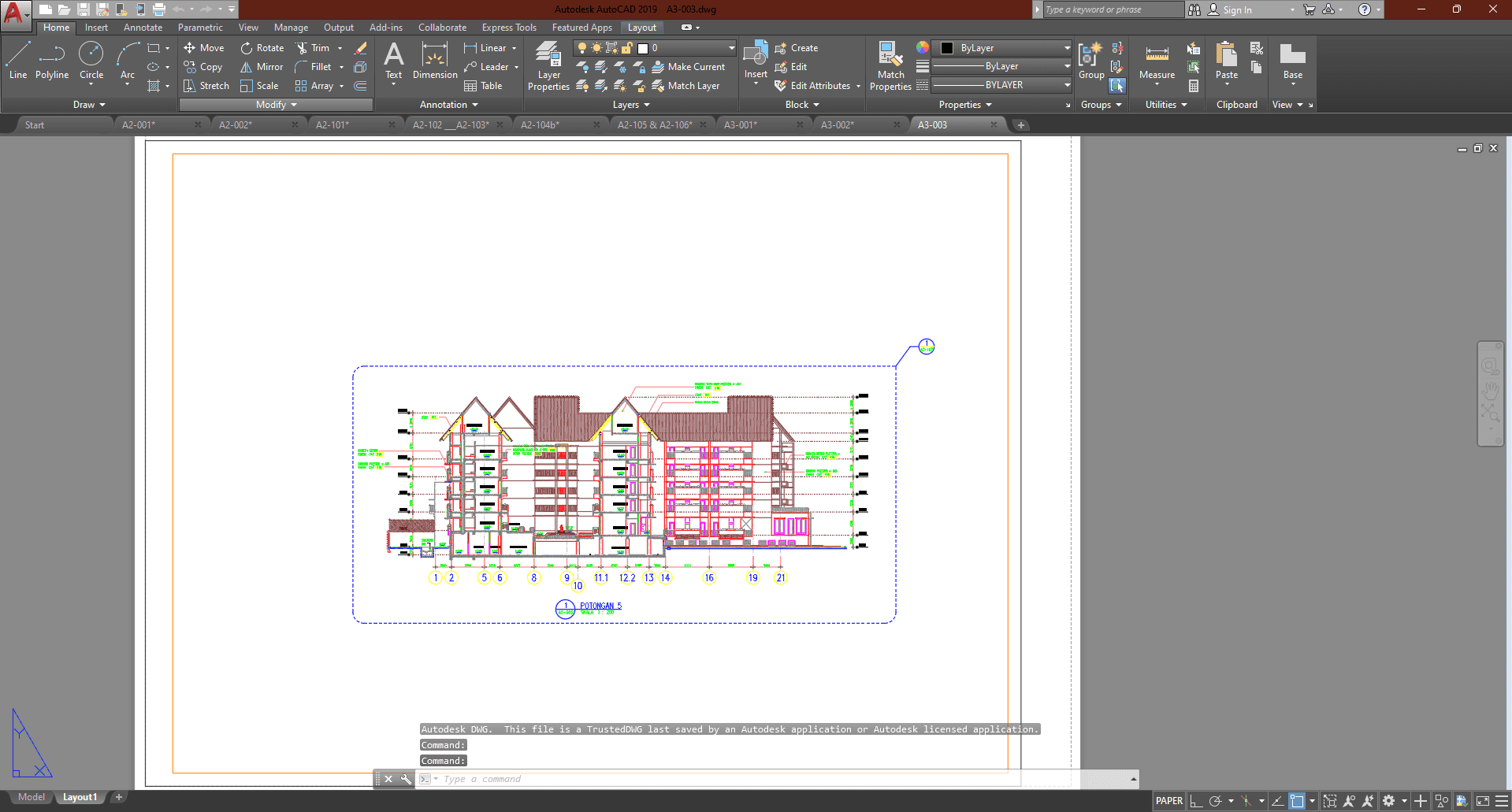
Task: Open Layer Properties manager
Action: [x=548, y=66]
